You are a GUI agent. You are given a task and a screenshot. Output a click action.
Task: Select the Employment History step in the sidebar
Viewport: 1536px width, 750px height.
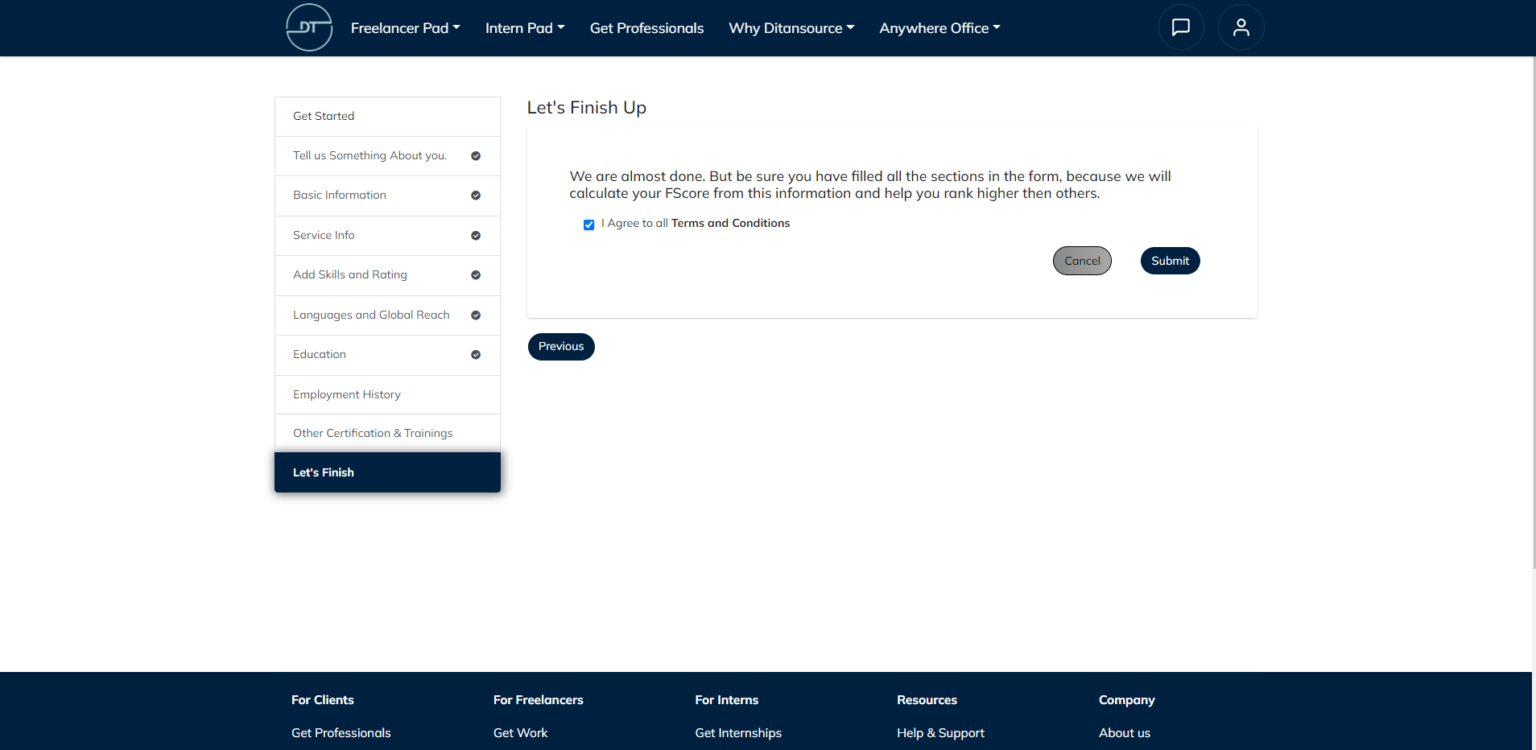pos(347,394)
